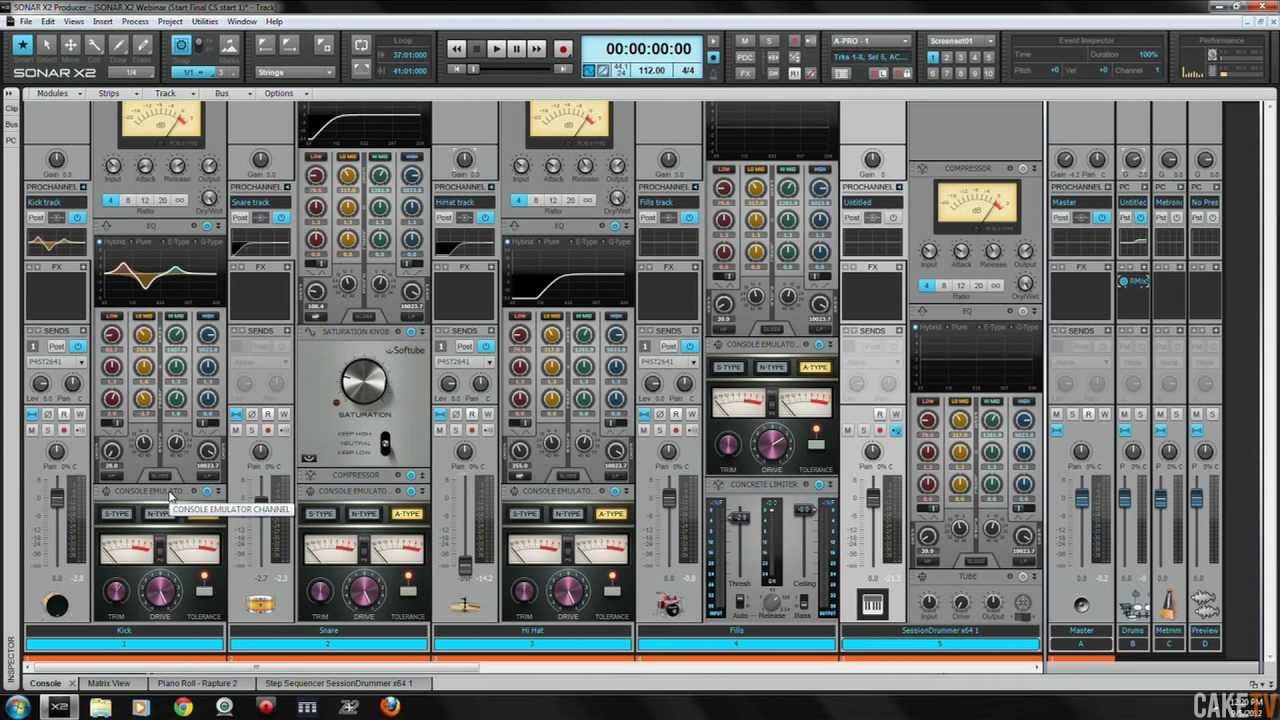Click the PDC override button
The image size is (1280, 720).
(x=745, y=57)
